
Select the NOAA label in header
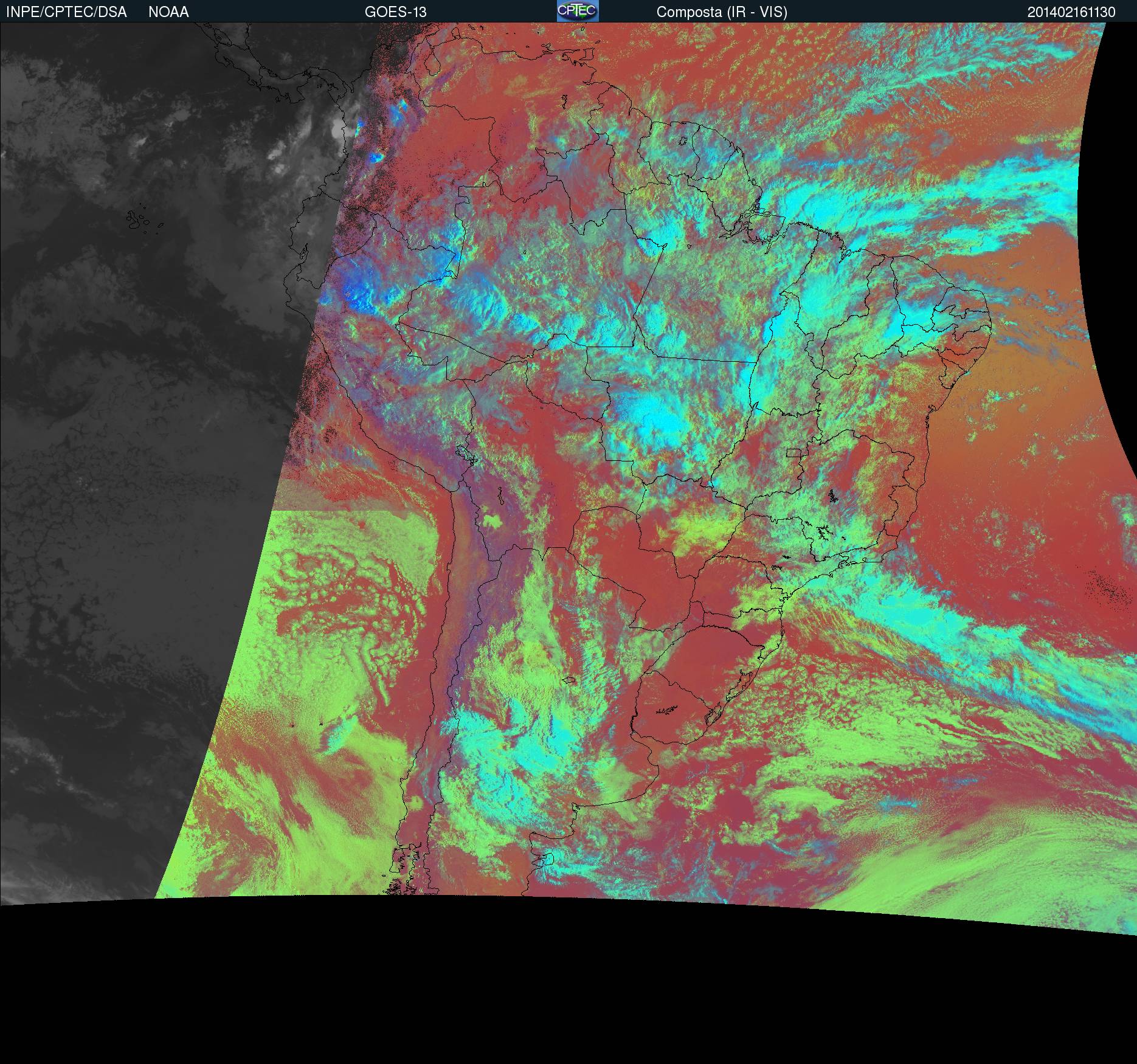tap(168, 12)
